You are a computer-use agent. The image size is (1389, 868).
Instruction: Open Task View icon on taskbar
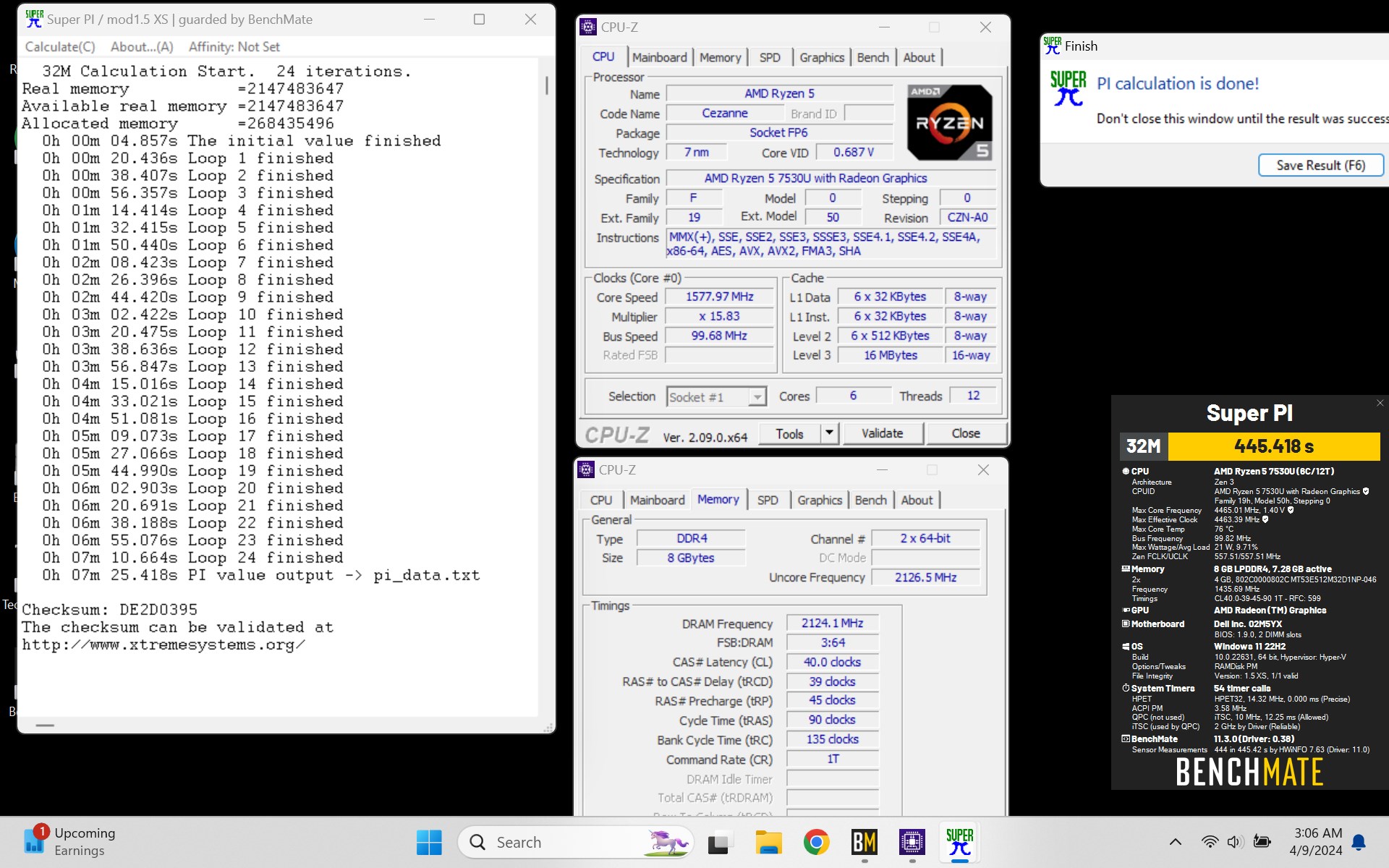click(718, 842)
